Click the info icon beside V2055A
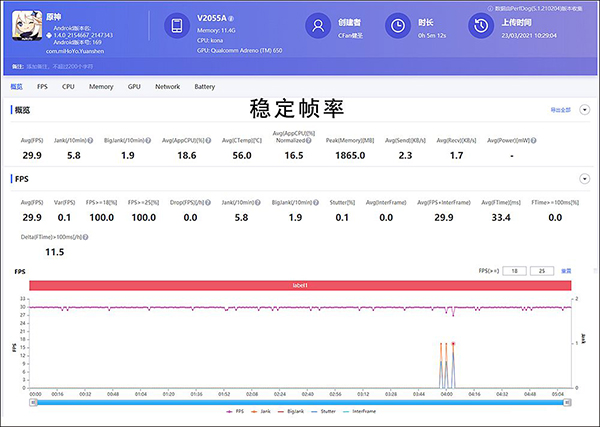600x427 pixels. click(233, 18)
